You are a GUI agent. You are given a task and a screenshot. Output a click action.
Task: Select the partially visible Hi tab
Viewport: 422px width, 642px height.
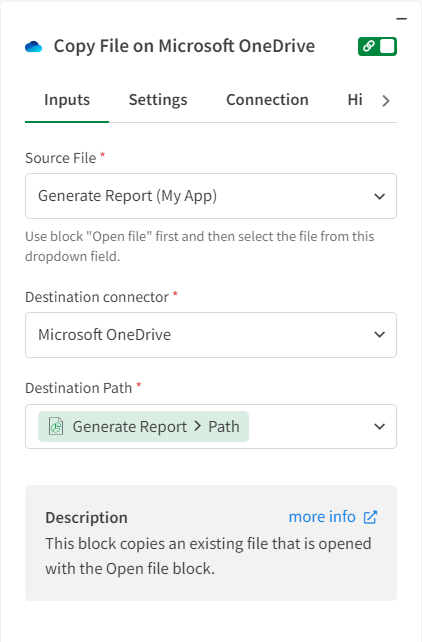point(355,100)
